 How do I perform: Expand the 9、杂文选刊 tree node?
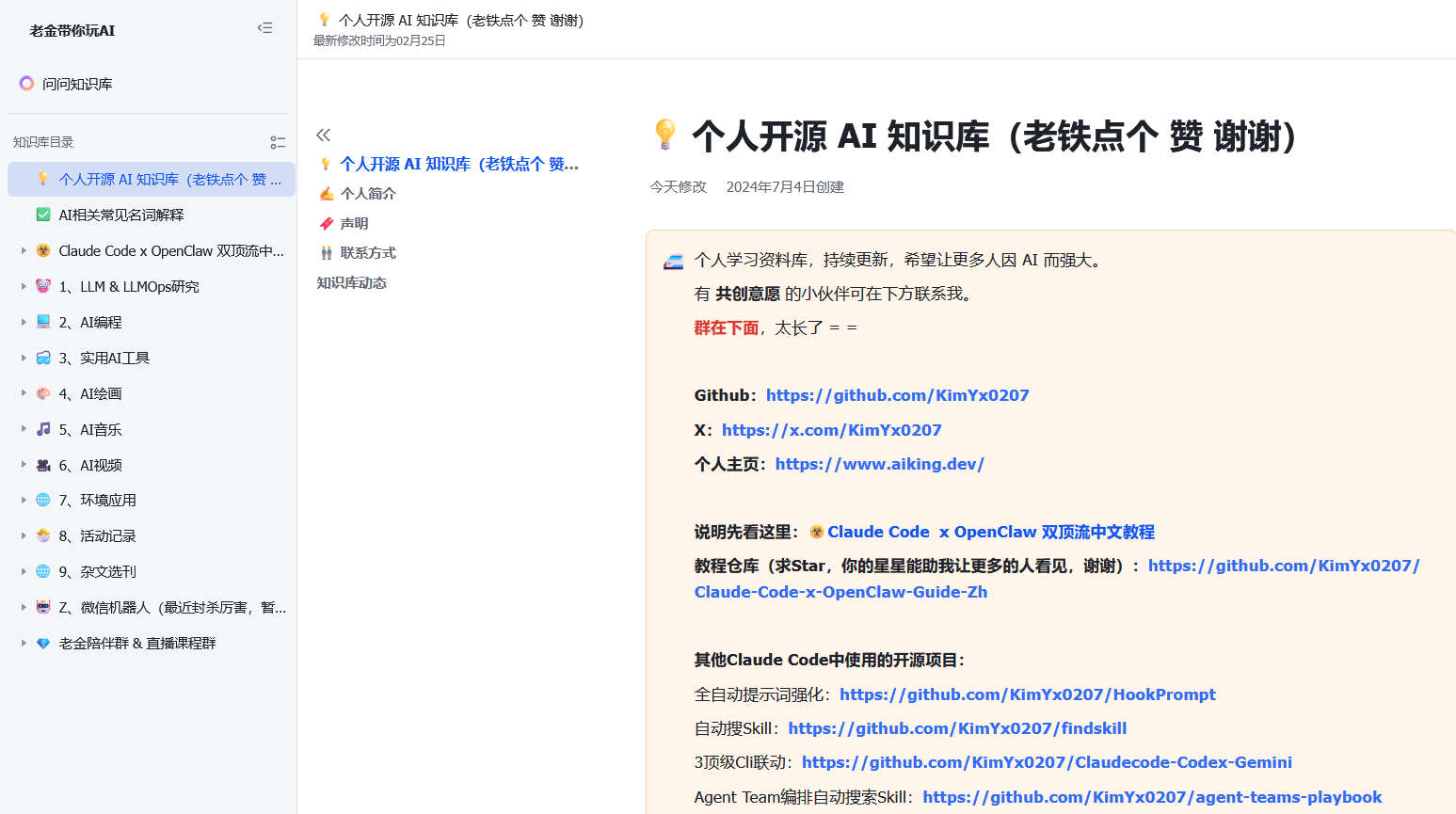click(24, 571)
